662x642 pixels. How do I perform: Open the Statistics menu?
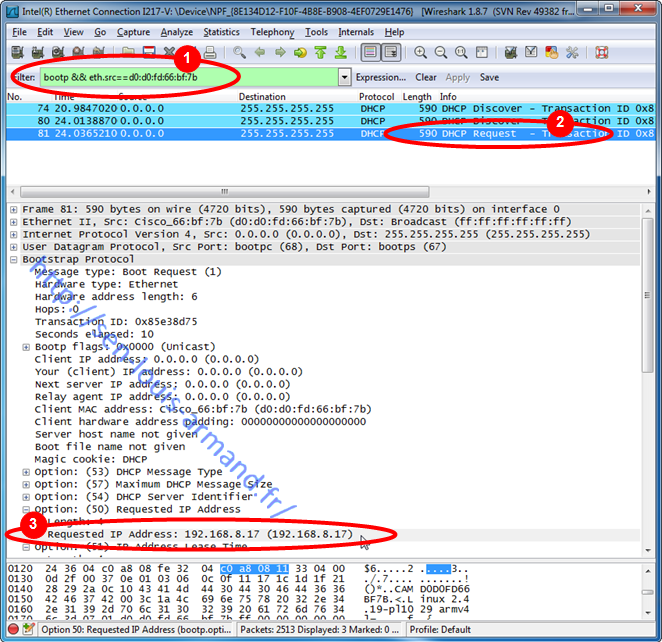click(x=221, y=32)
